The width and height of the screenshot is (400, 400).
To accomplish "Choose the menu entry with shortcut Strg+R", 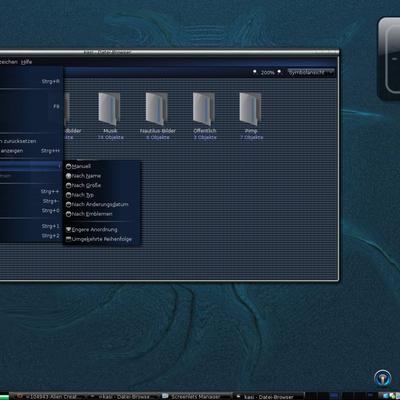I will (x=31, y=81).
